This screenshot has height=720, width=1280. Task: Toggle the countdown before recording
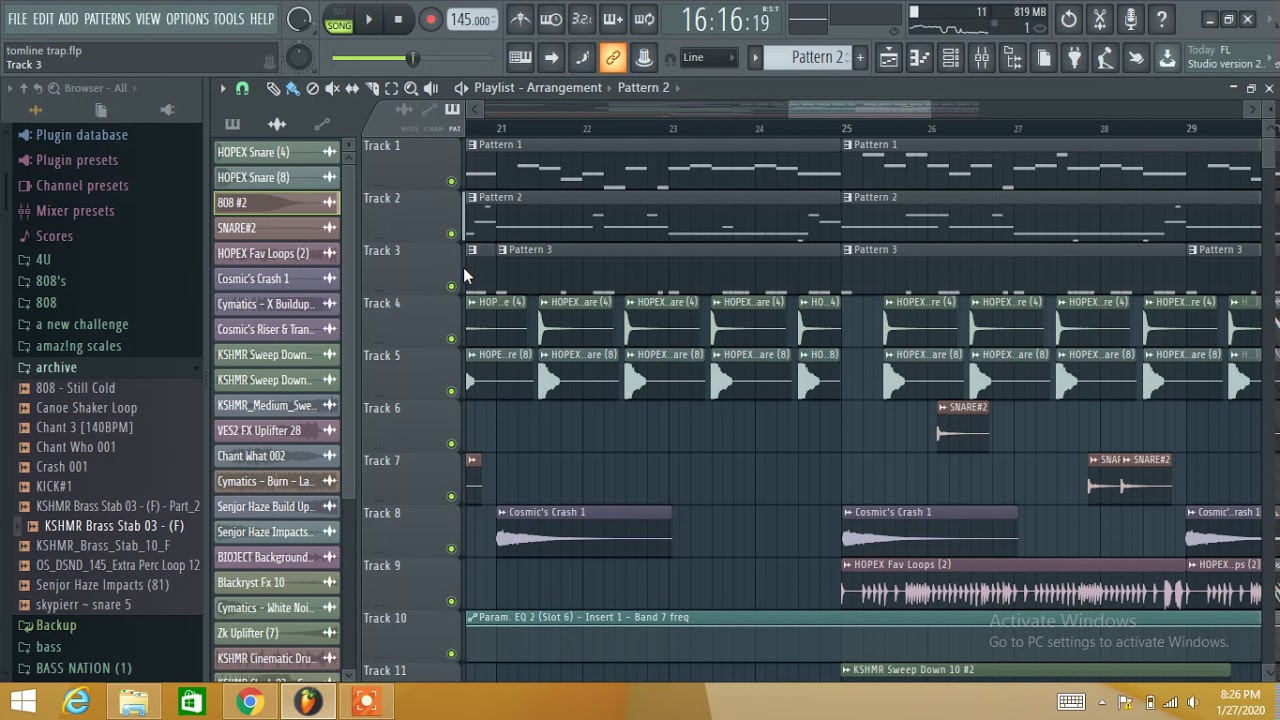pyautogui.click(x=582, y=19)
